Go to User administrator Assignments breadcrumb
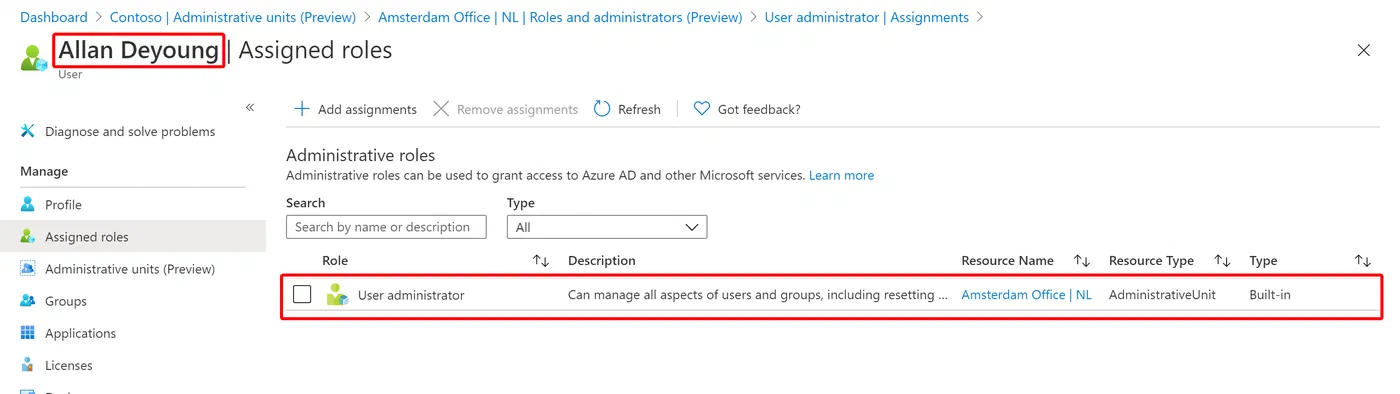This screenshot has width=1400, height=394. point(866,17)
